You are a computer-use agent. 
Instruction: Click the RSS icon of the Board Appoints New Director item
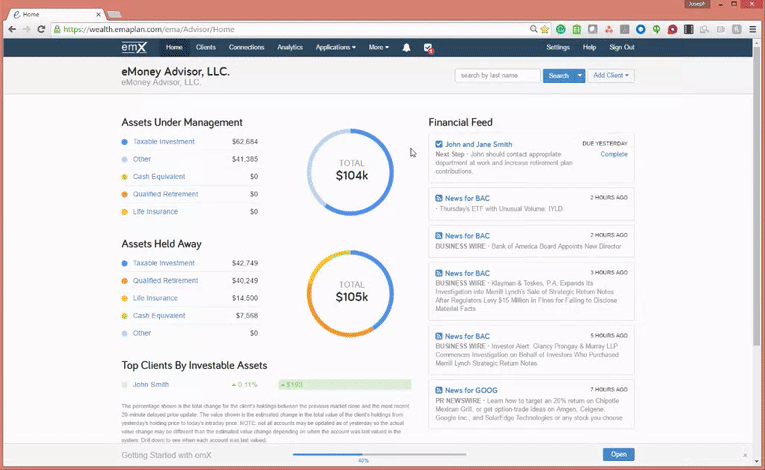point(439,236)
